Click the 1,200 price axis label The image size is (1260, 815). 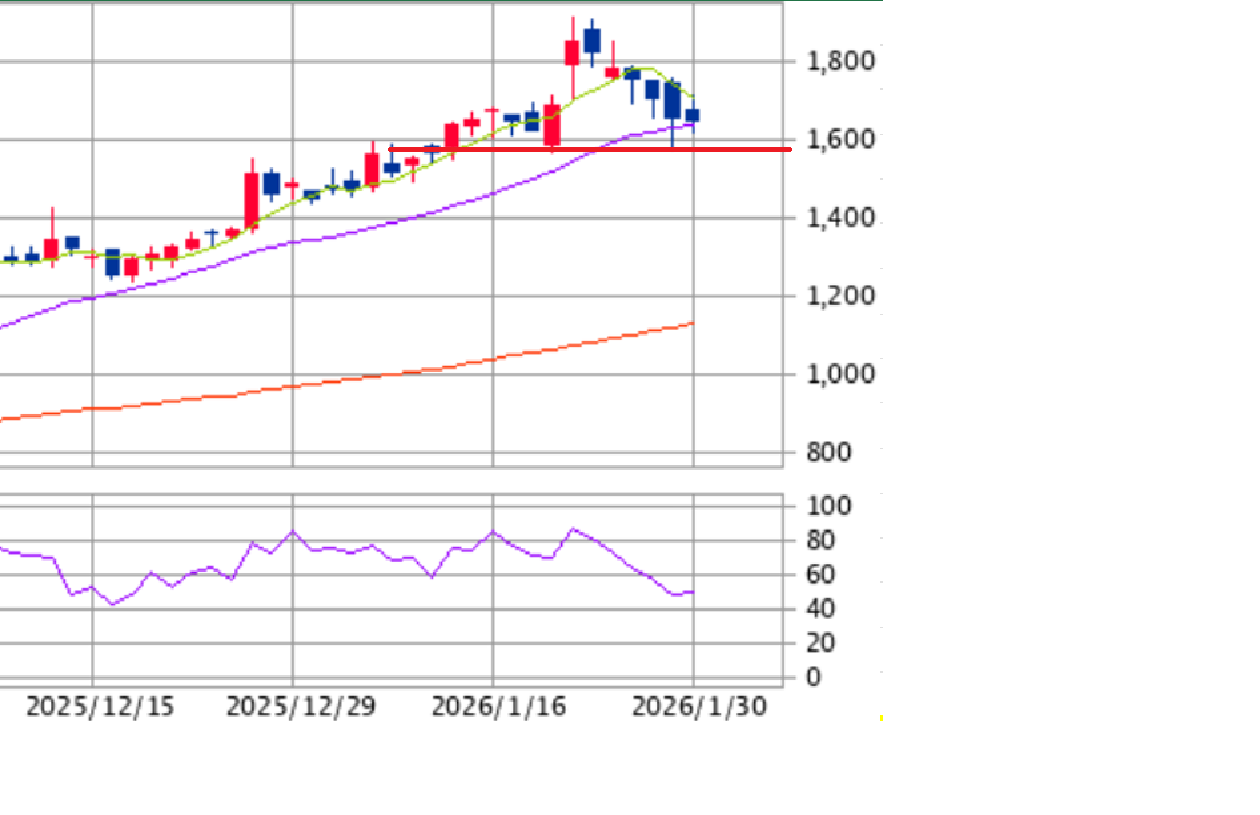coord(840,296)
